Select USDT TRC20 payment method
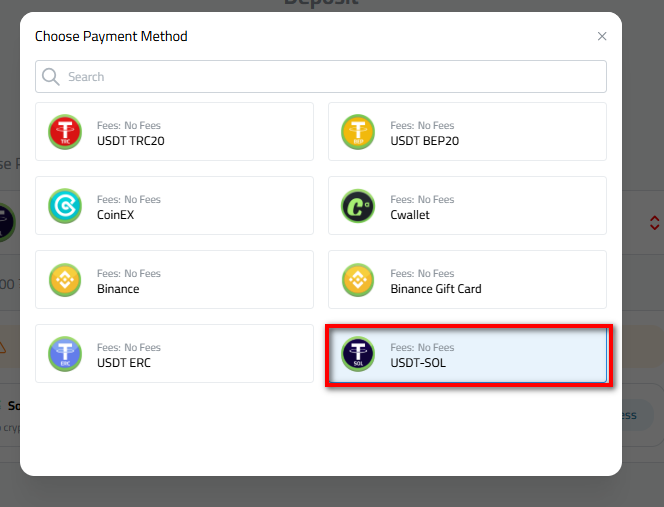664x507 pixels. (x=174, y=132)
